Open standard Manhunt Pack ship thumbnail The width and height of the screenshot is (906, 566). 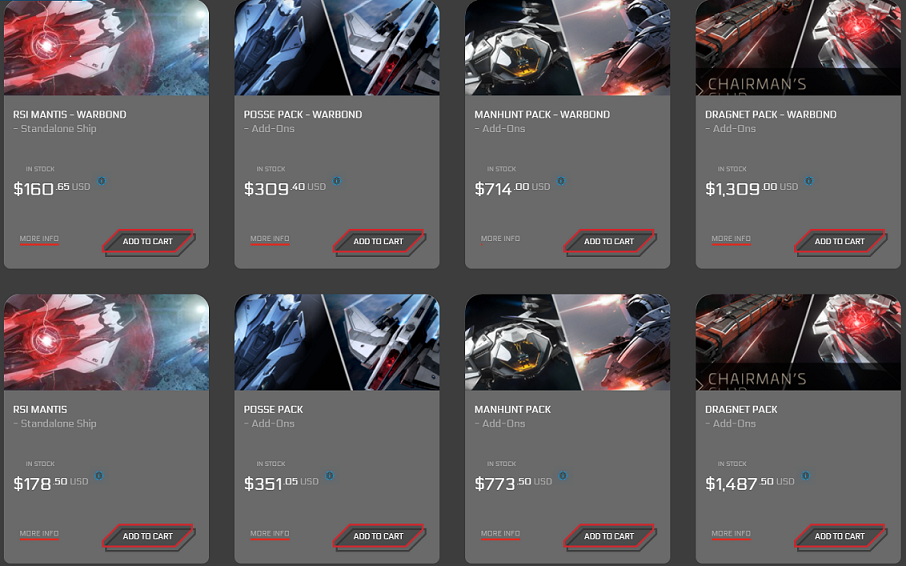[x=567, y=342]
